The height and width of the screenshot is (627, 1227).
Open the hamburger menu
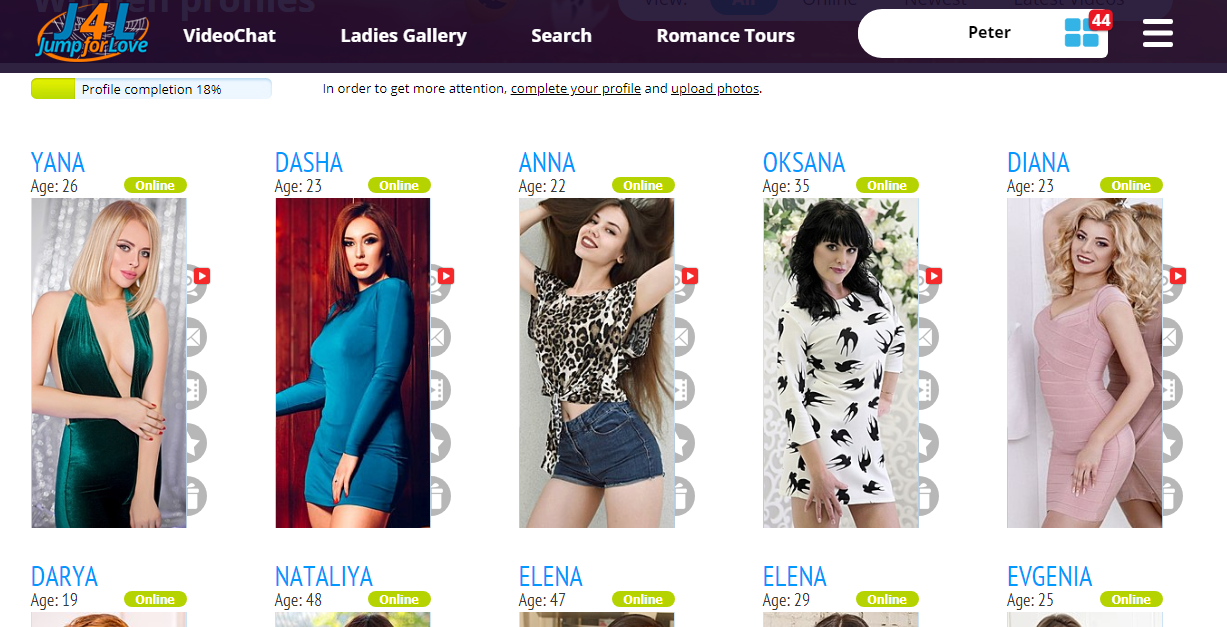pyautogui.click(x=1158, y=34)
